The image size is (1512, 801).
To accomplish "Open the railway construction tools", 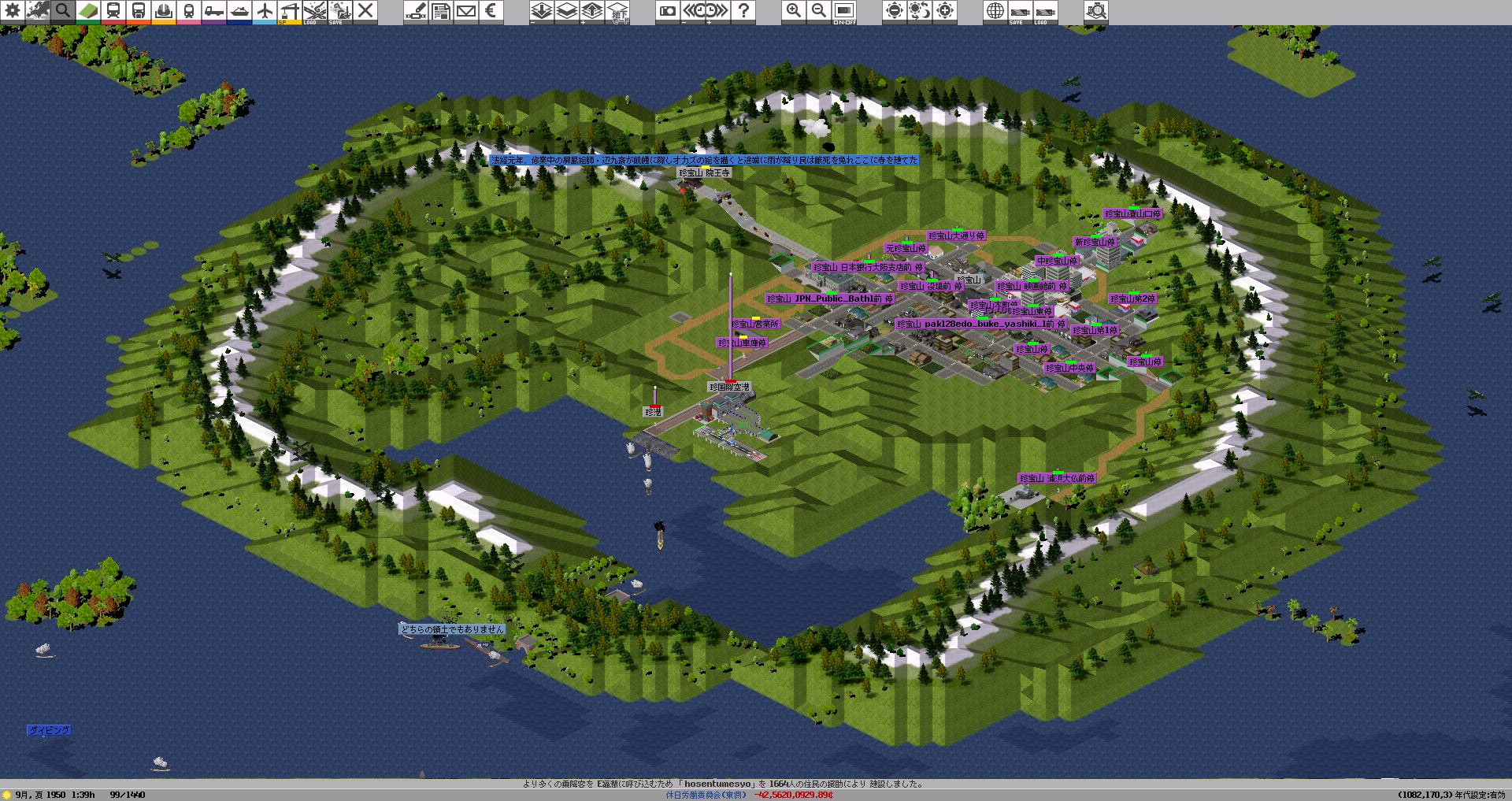I will pos(113,12).
